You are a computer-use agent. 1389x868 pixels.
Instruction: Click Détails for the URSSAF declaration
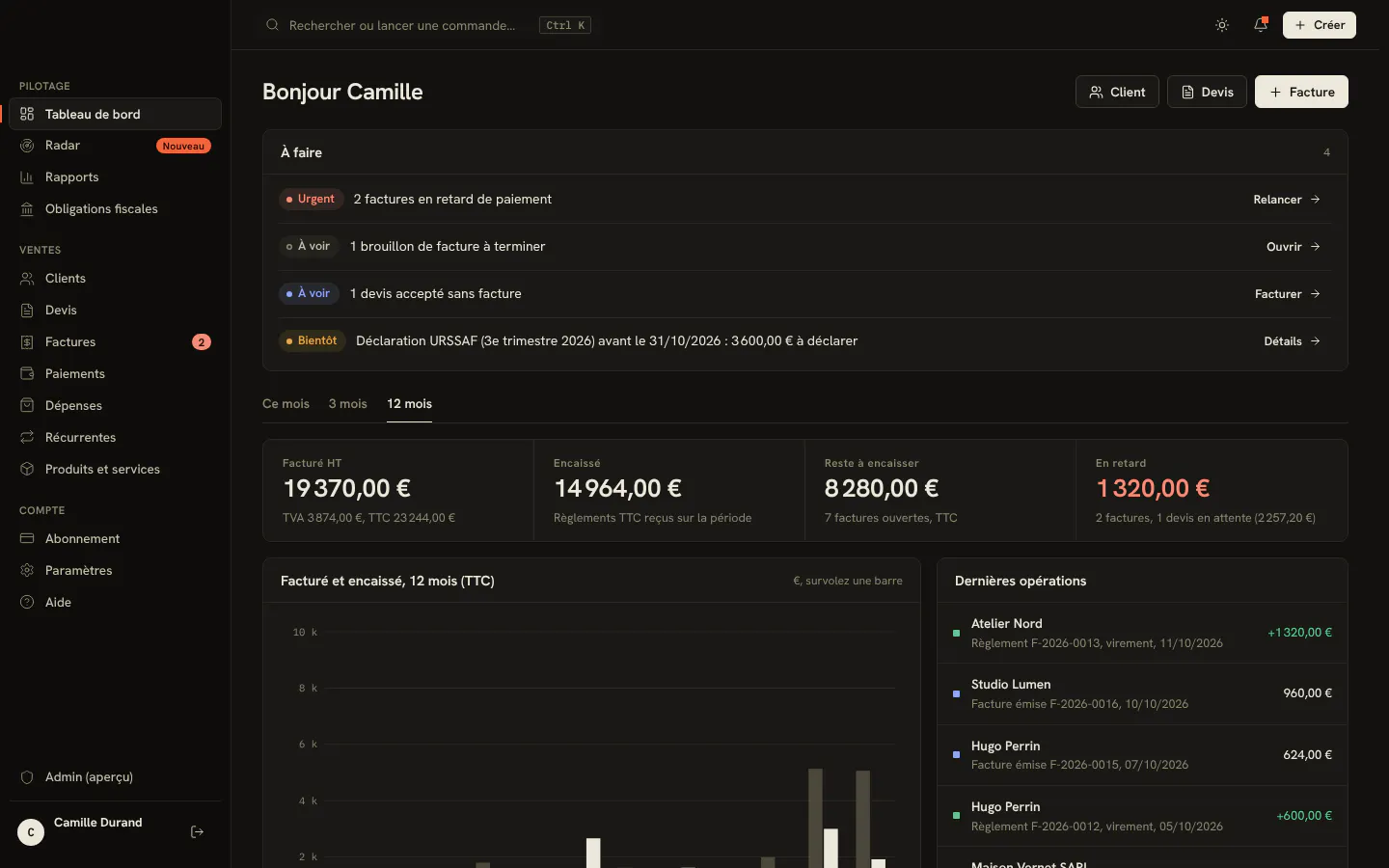(1293, 341)
